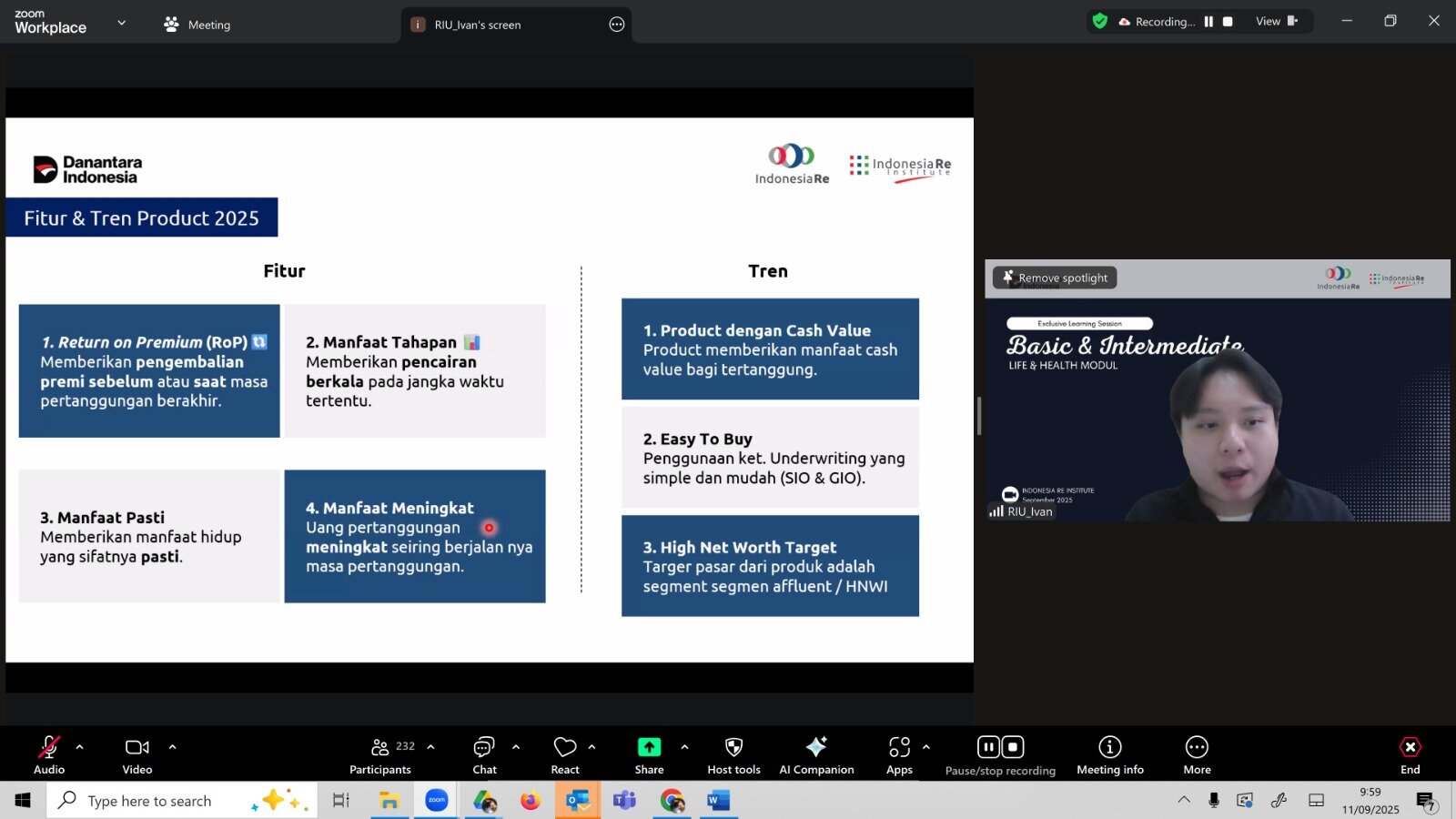
Task: Open the Chat panel
Action: [484, 754]
